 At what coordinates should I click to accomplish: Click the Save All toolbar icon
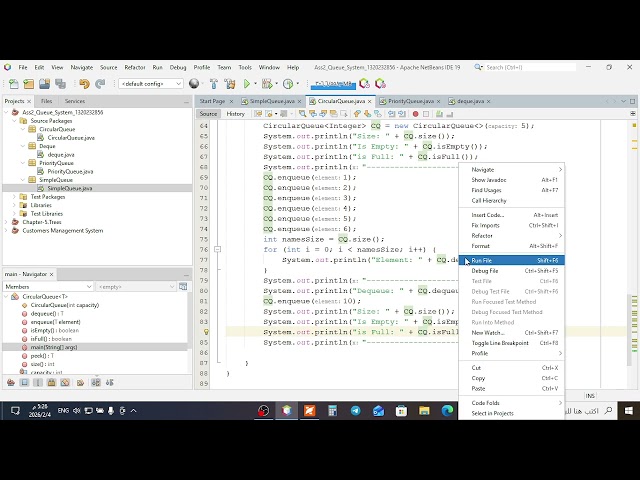[x=60, y=84]
